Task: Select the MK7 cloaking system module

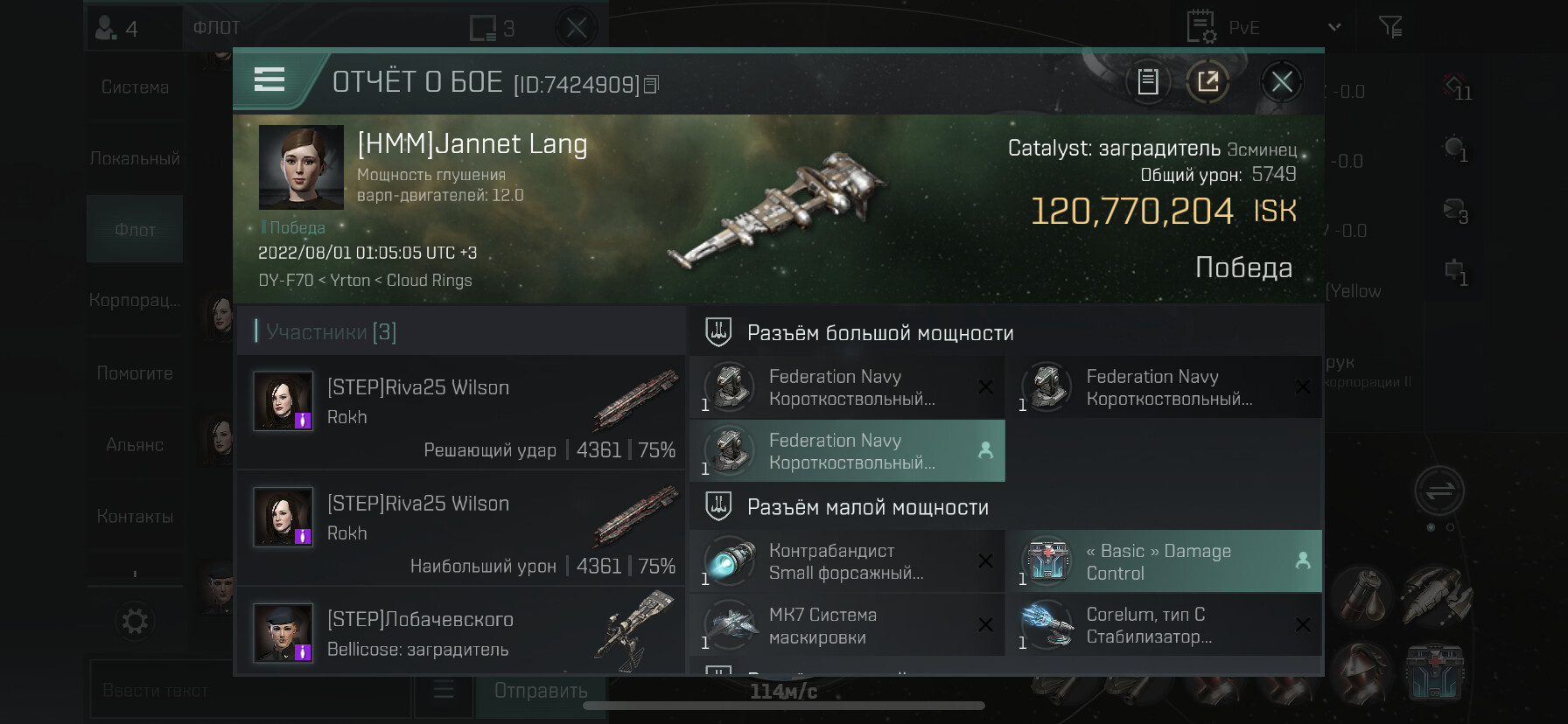Action: pos(847,626)
